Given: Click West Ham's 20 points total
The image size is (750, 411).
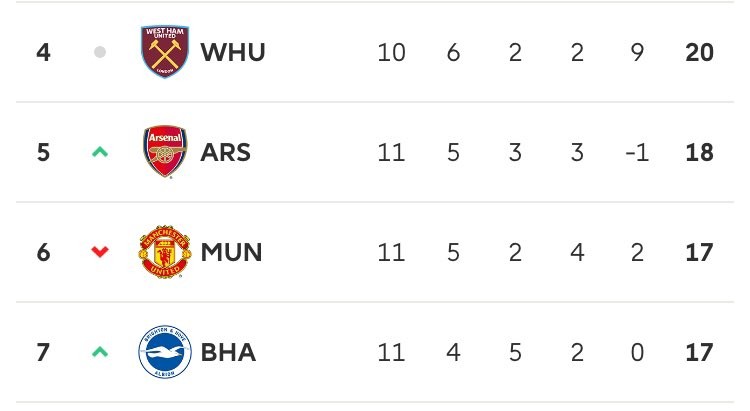Looking at the screenshot, I should [700, 52].
